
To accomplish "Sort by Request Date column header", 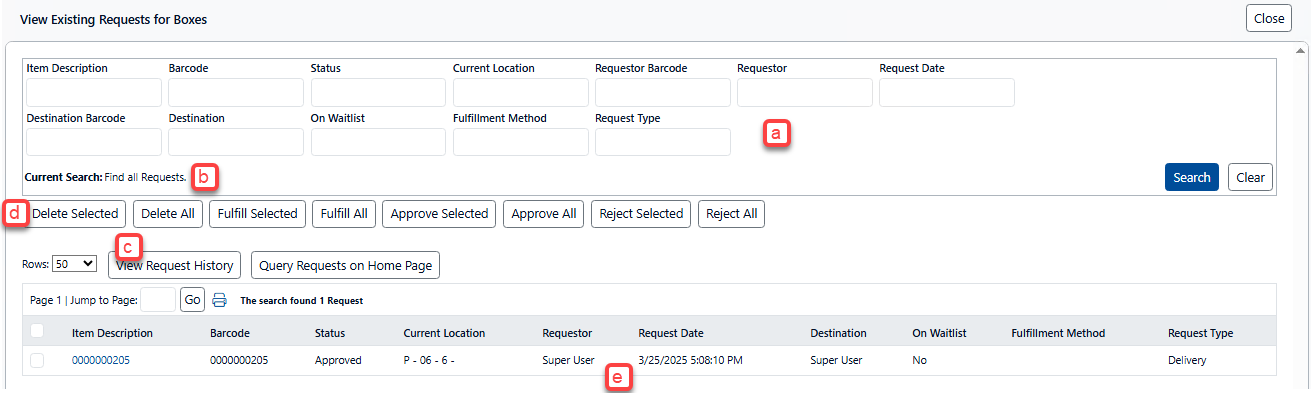I will tap(671, 333).
